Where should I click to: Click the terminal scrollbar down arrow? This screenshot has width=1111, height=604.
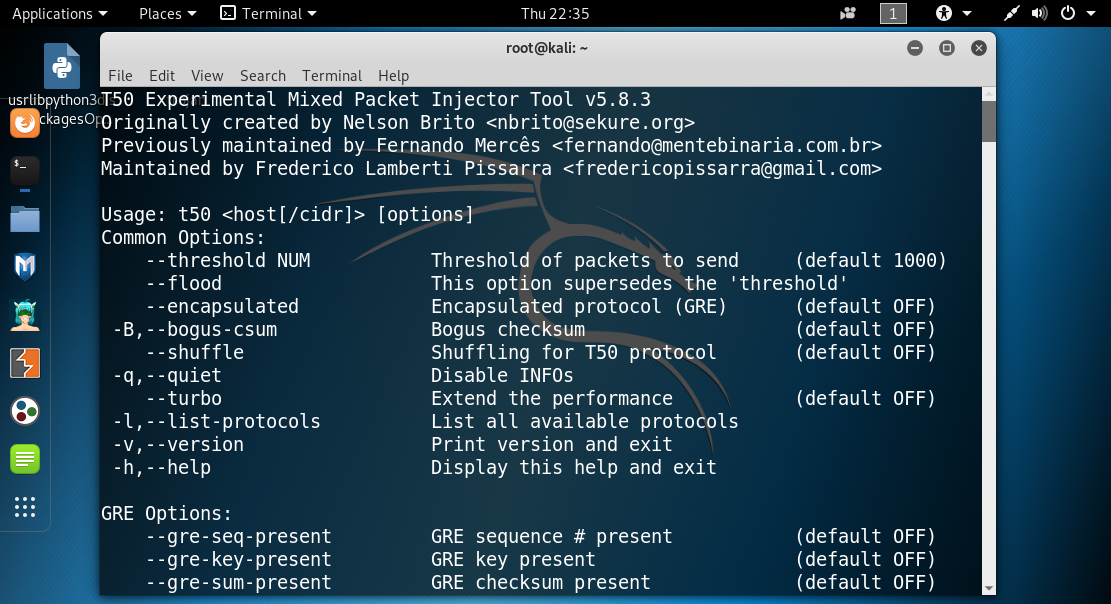(989, 588)
